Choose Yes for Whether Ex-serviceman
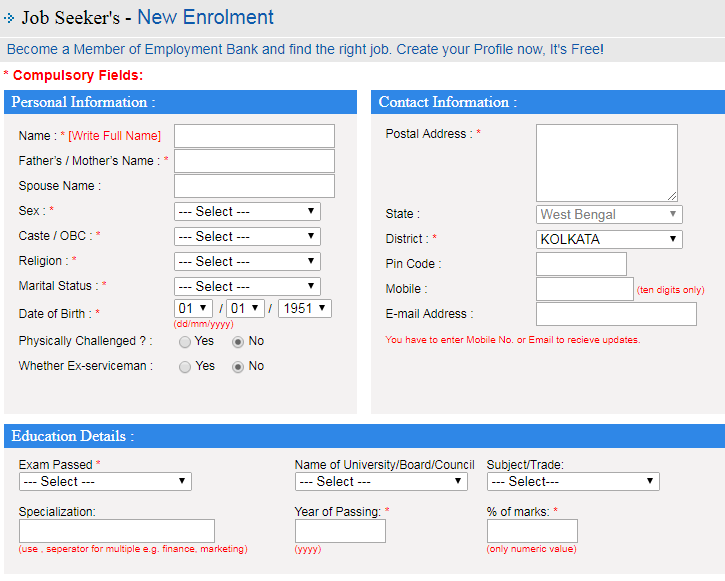725x581 pixels. (x=185, y=367)
